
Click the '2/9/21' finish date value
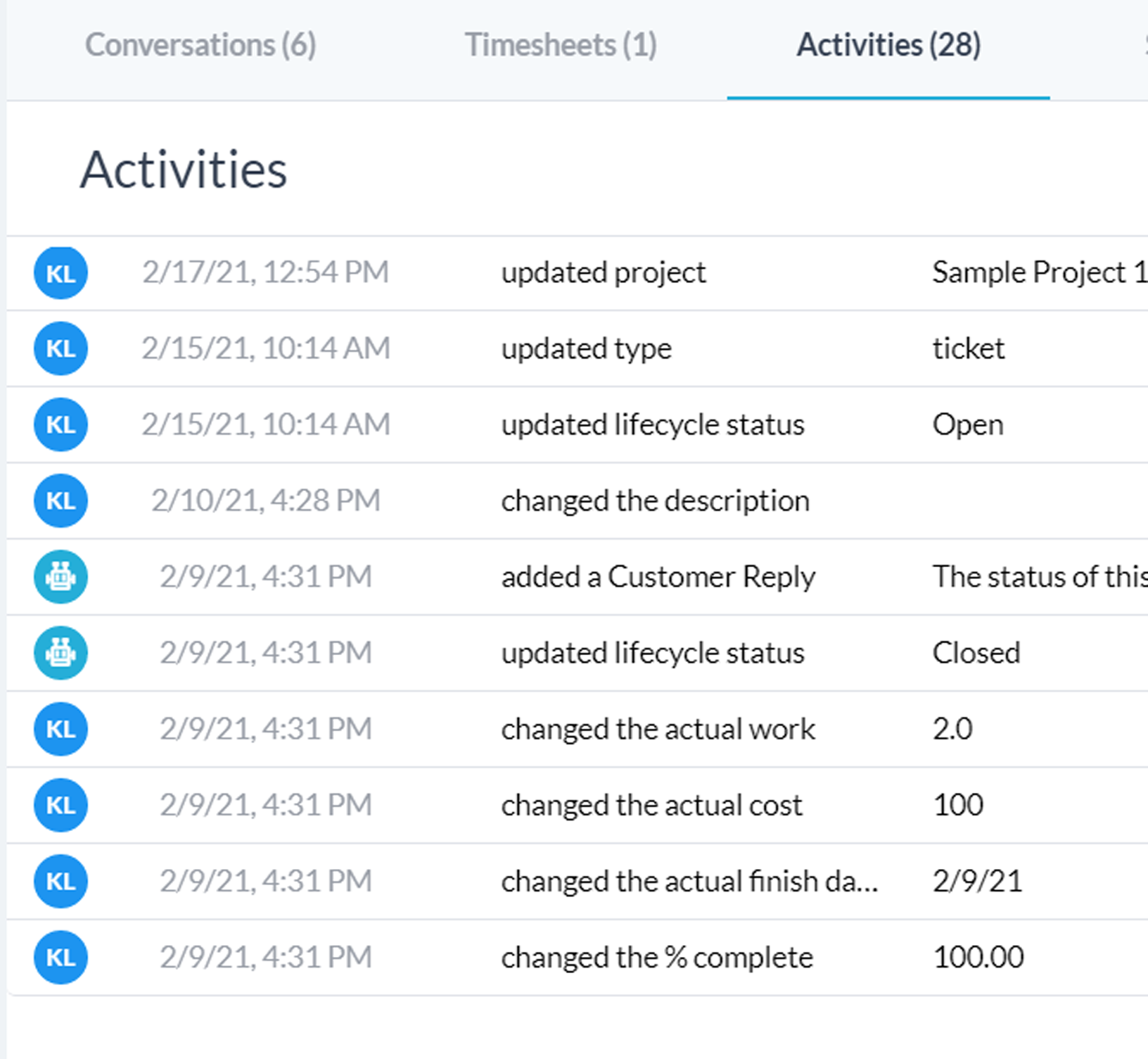[977, 881]
